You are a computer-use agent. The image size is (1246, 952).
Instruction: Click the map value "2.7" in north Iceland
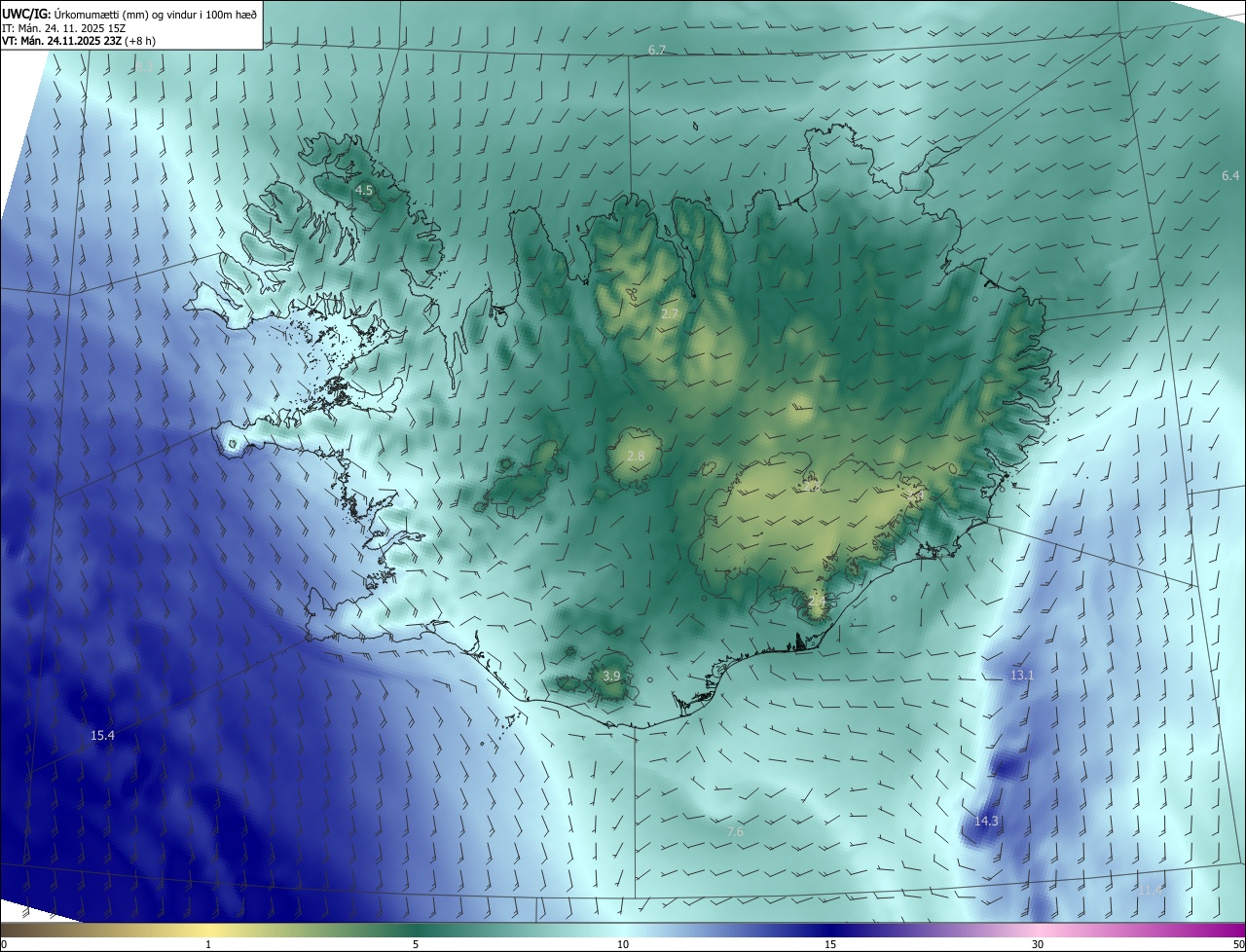coord(669,314)
